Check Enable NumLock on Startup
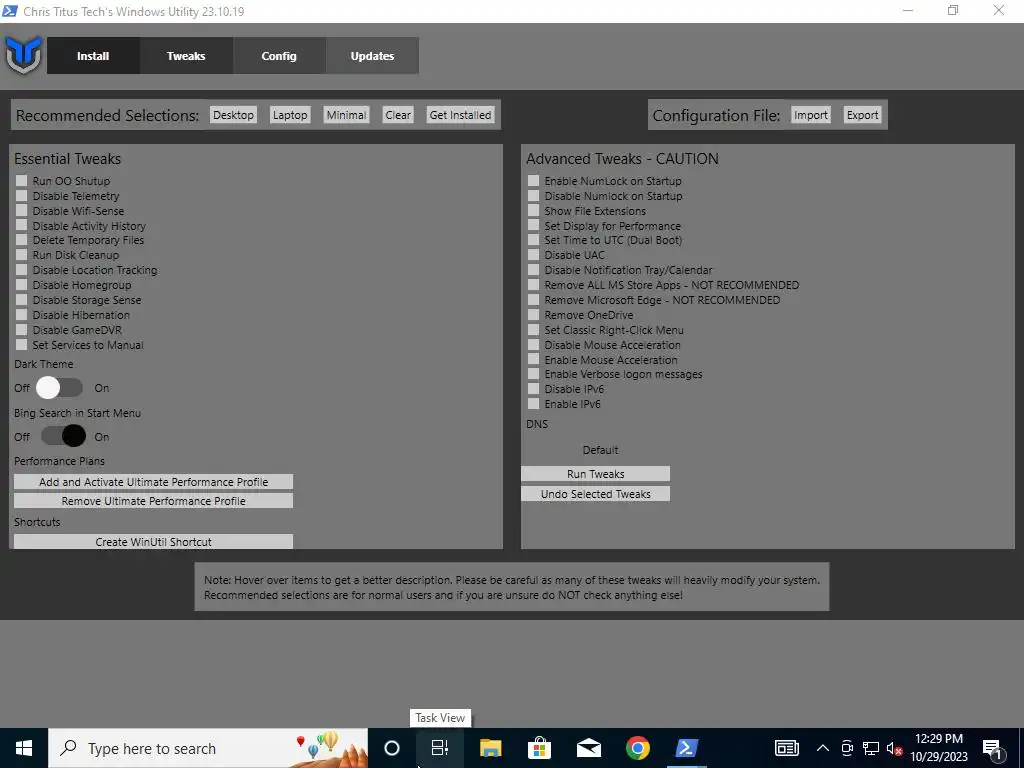 [x=534, y=180]
